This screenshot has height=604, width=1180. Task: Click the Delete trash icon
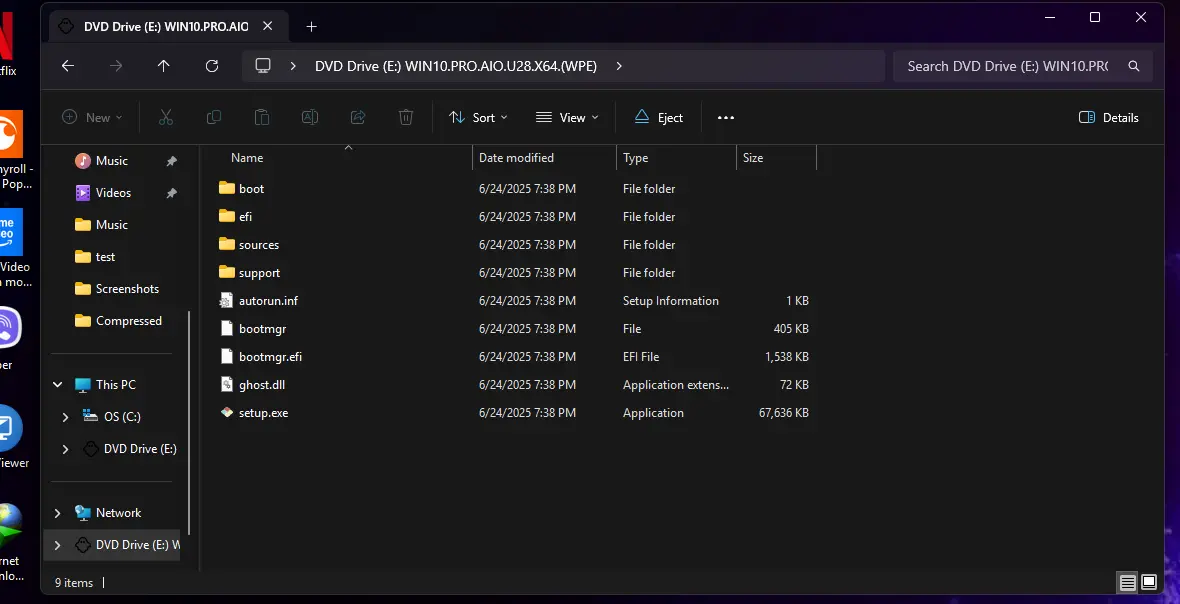[406, 117]
